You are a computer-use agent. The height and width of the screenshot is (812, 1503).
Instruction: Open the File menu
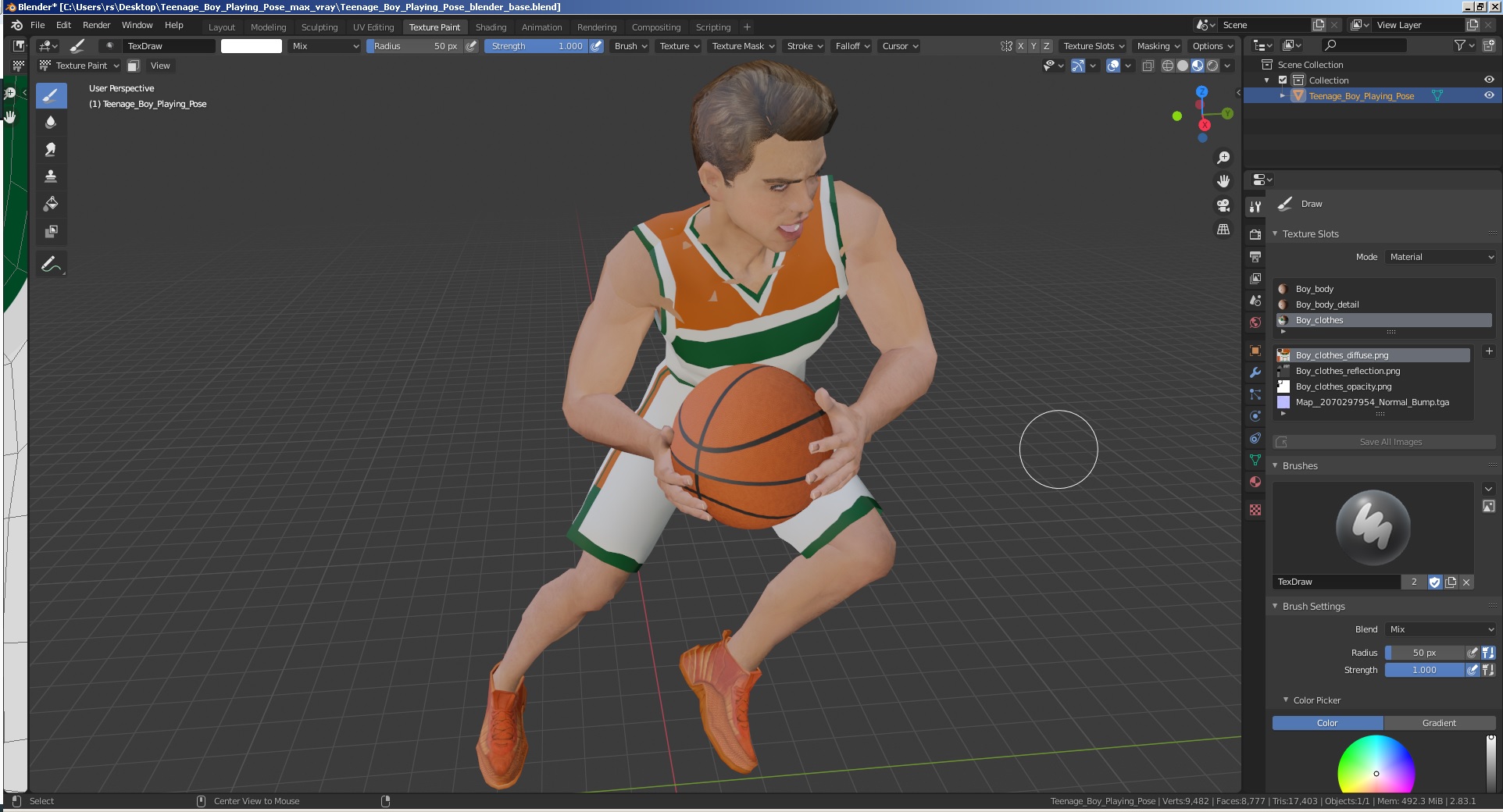click(x=37, y=25)
